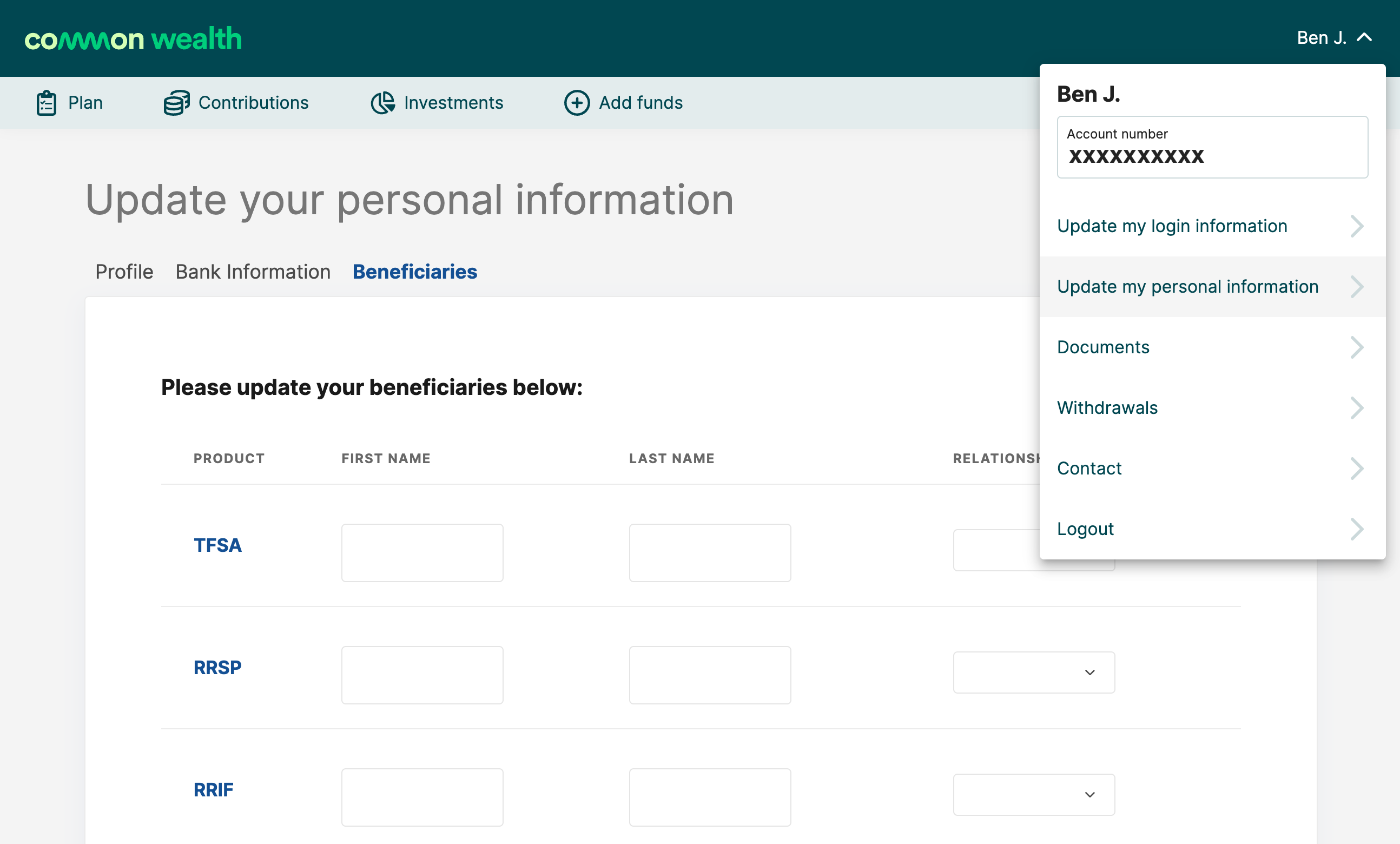Click chevron arrow next to Withdrawals
The width and height of the screenshot is (1400, 844).
tap(1357, 408)
